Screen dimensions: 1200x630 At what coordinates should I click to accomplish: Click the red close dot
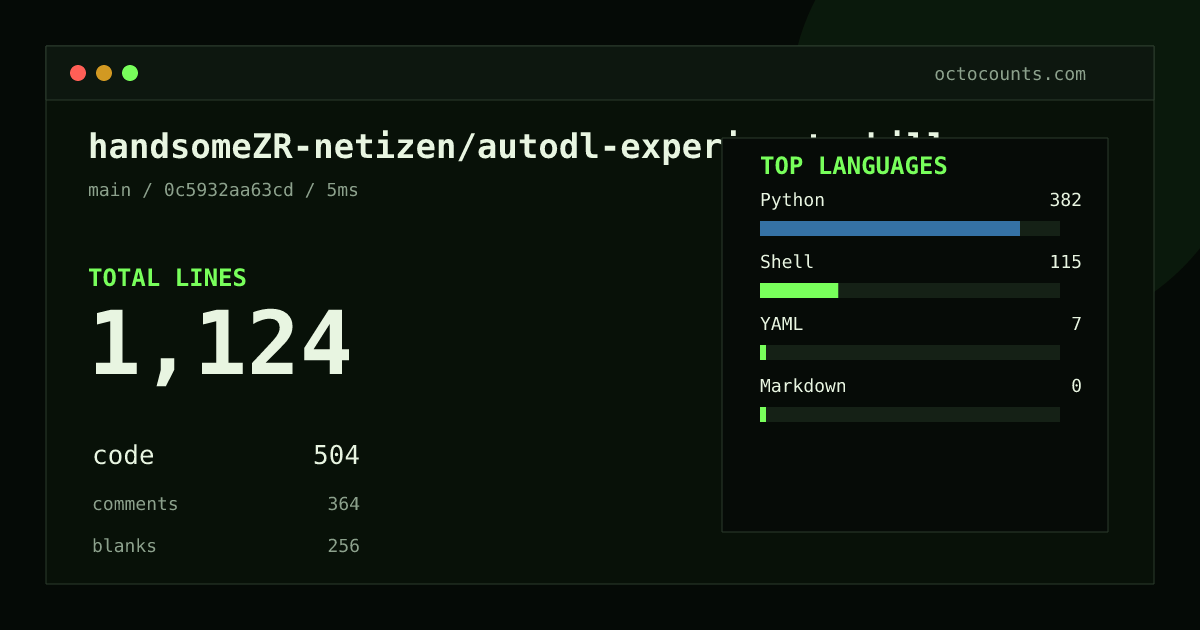click(78, 73)
